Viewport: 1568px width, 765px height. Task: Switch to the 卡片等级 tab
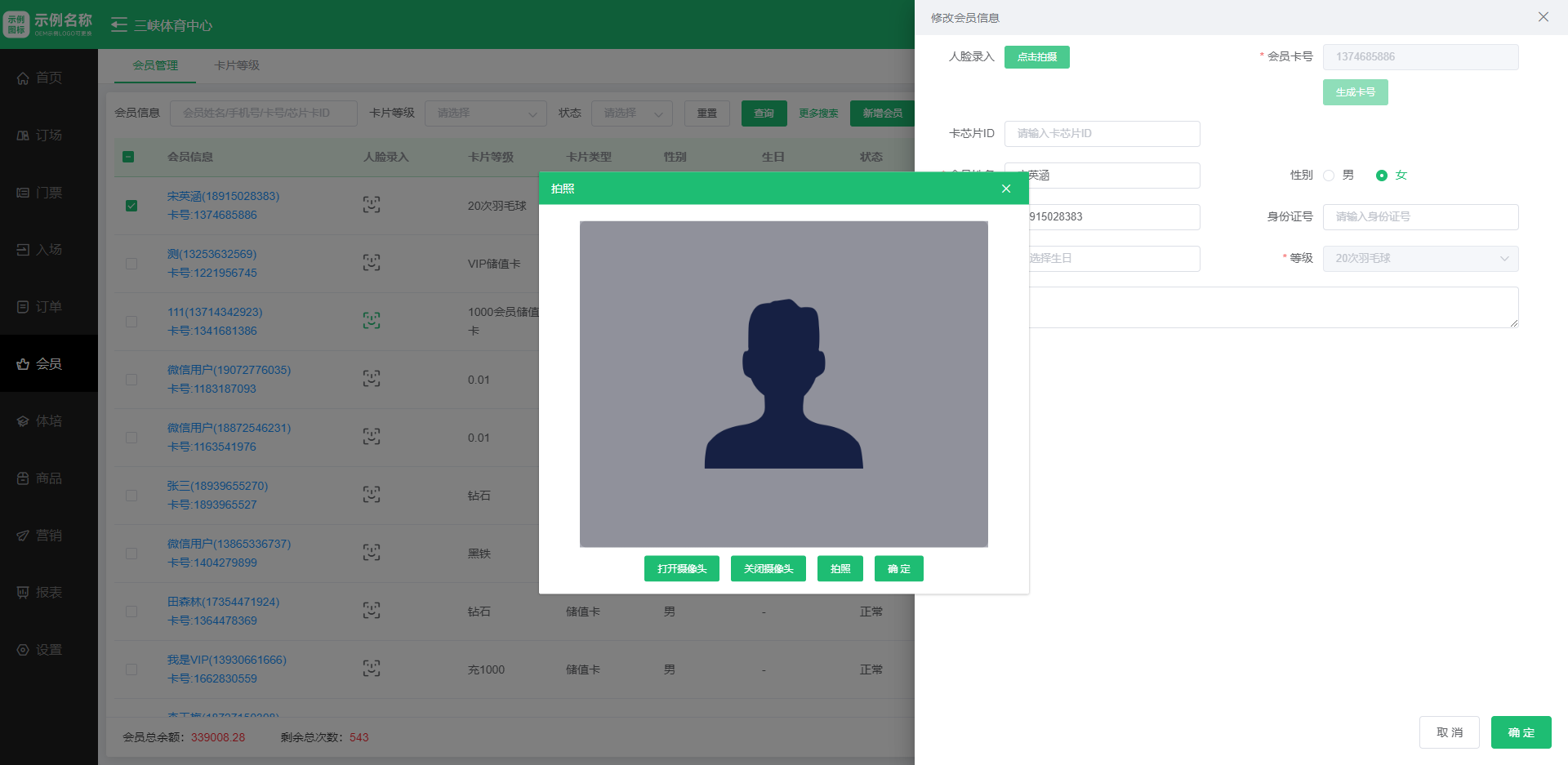coord(237,65)
